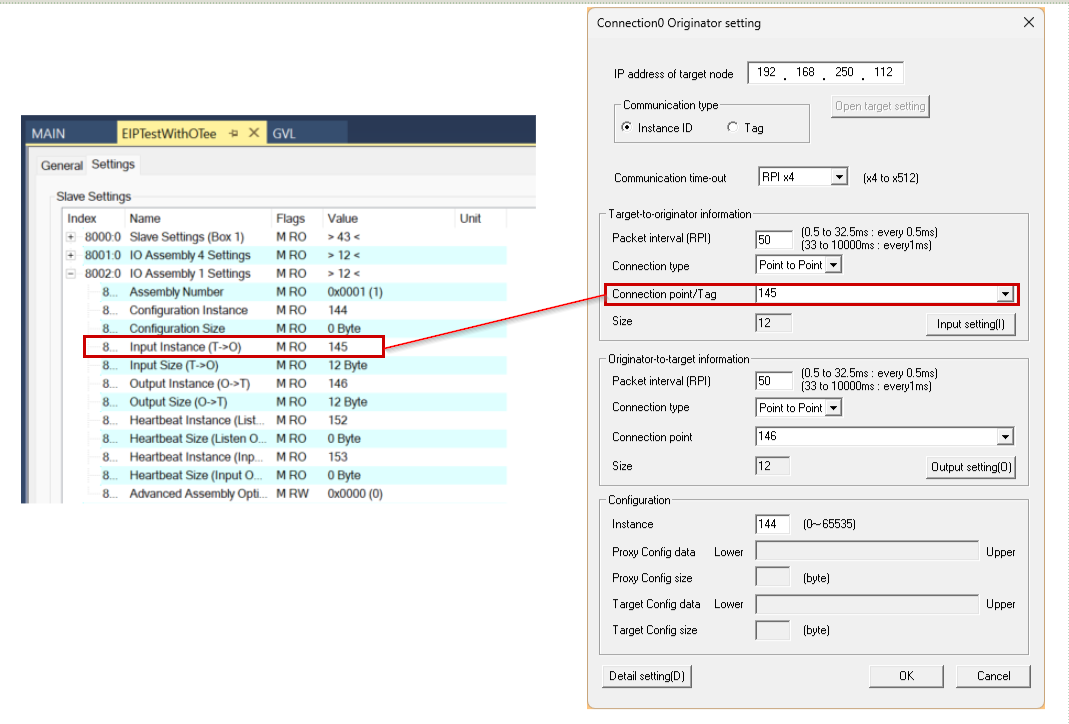Screen dimensions: 1069x724
Task: Expand the 8001:0 IO Assembly 4 node
Action: 71,255
